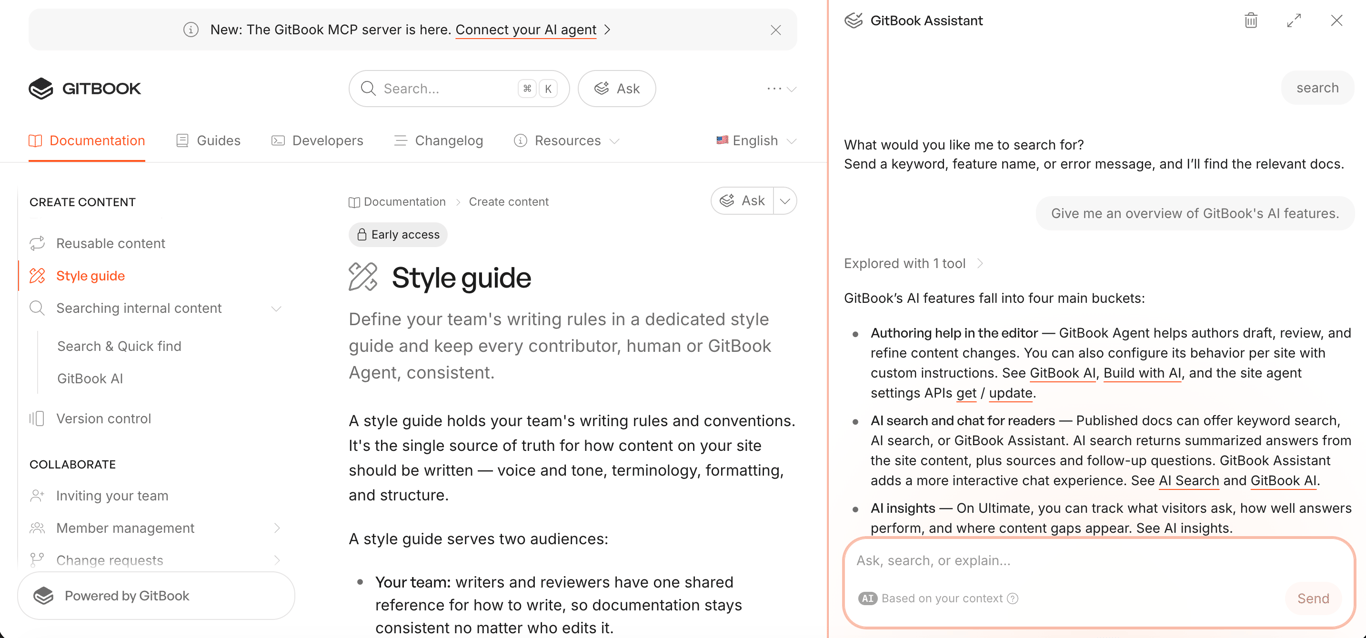Click the Send button in assistant
The image size is (1366, 638).
tap(1313, 599)
